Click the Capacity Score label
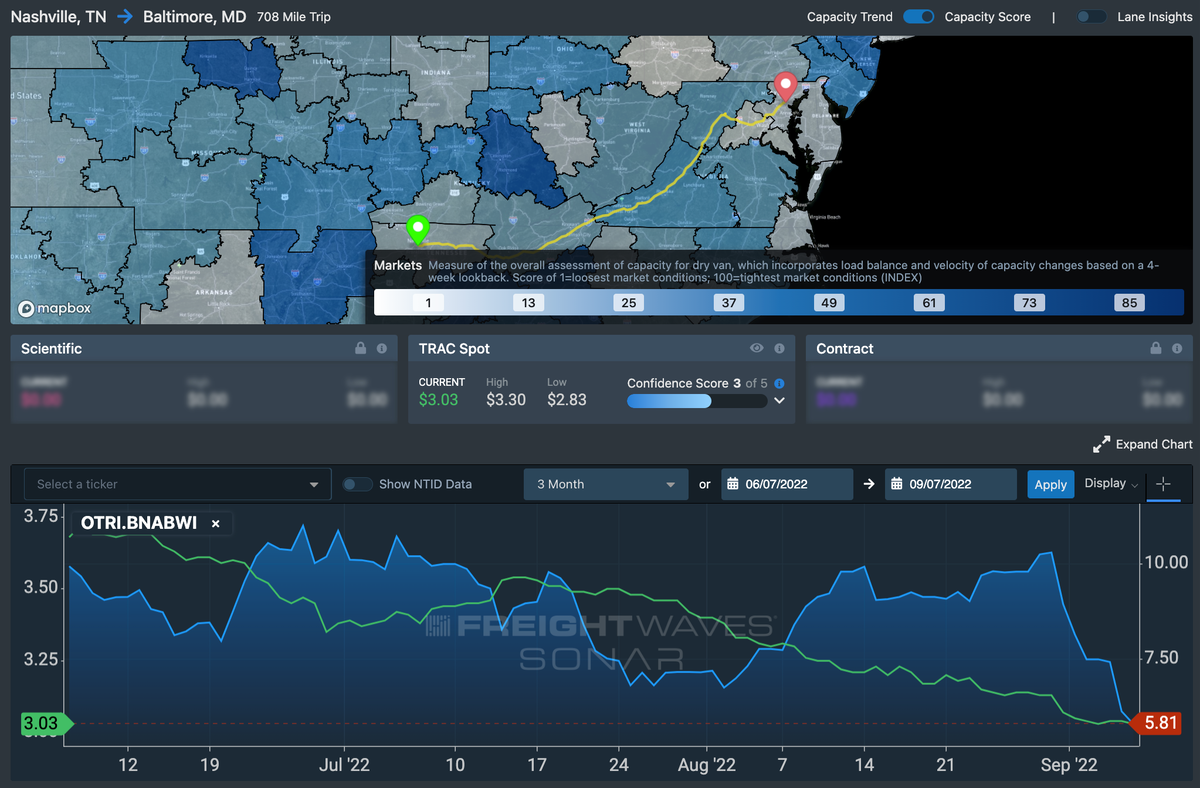Screen dimensions: 1200x788 coord(988,17)
